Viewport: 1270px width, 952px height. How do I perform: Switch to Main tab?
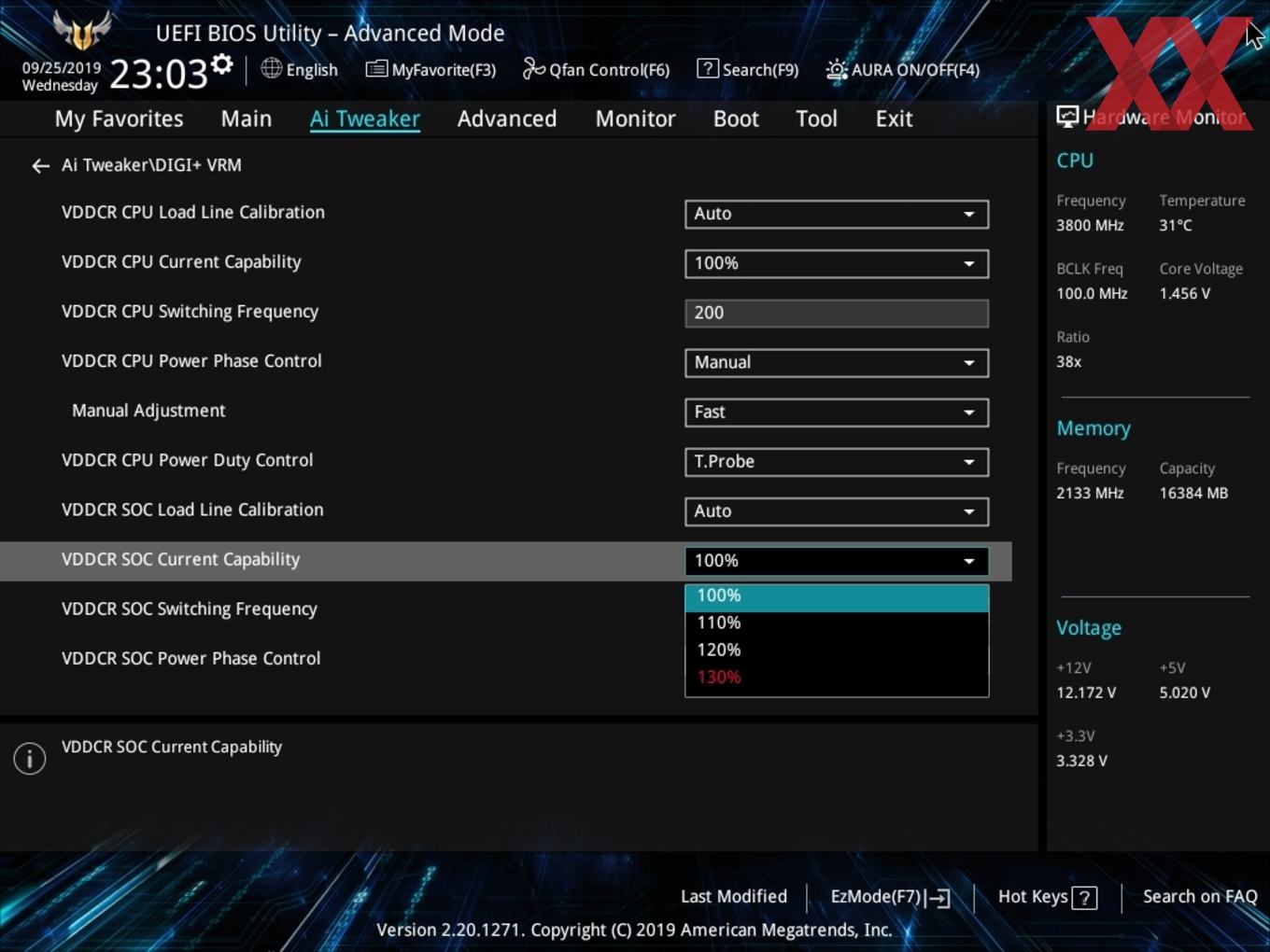click(247, 119)
